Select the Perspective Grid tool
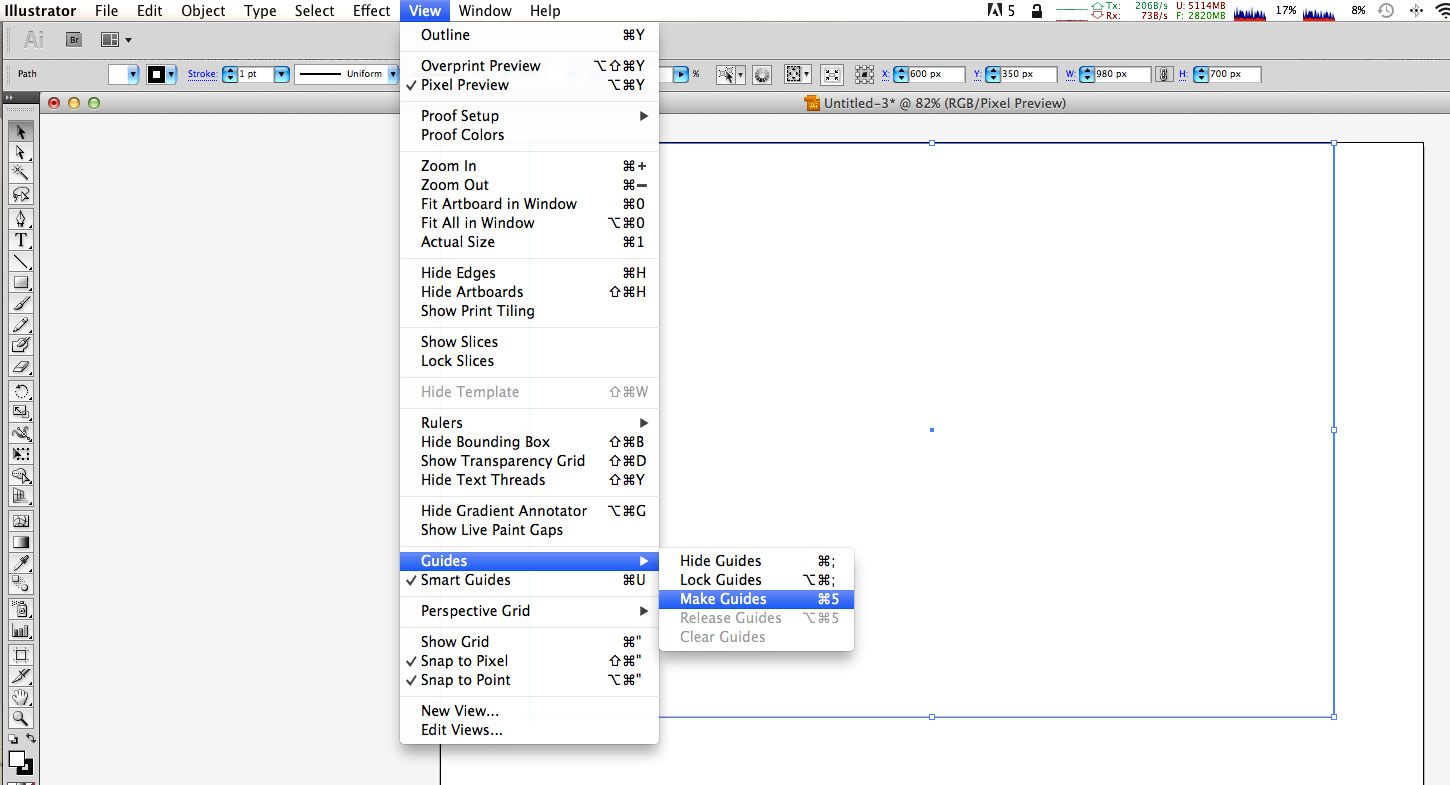The width and height of the screenshot is (1450, 785). (x=21, y=496)
